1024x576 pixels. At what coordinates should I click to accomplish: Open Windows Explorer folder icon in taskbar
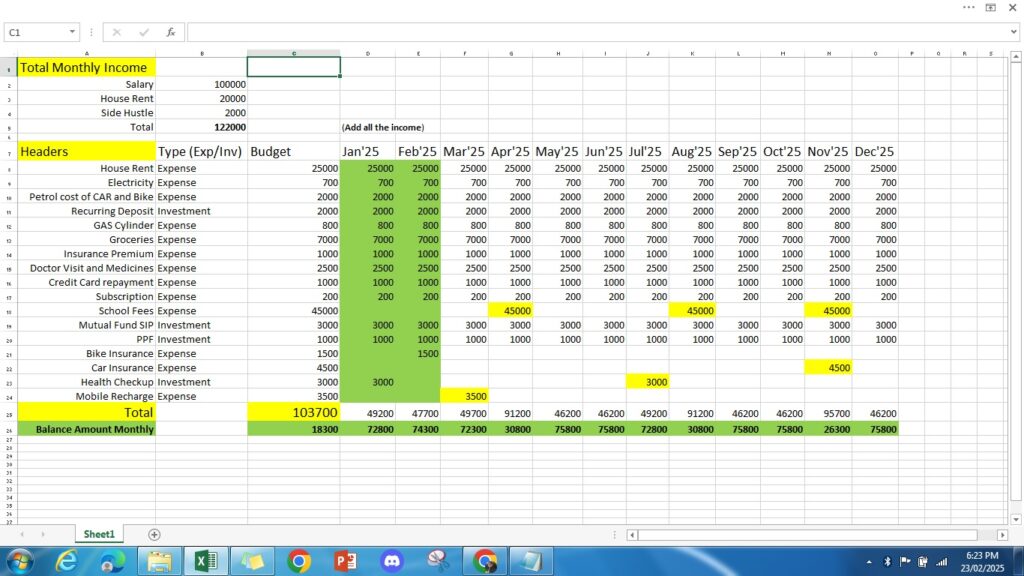158,561
